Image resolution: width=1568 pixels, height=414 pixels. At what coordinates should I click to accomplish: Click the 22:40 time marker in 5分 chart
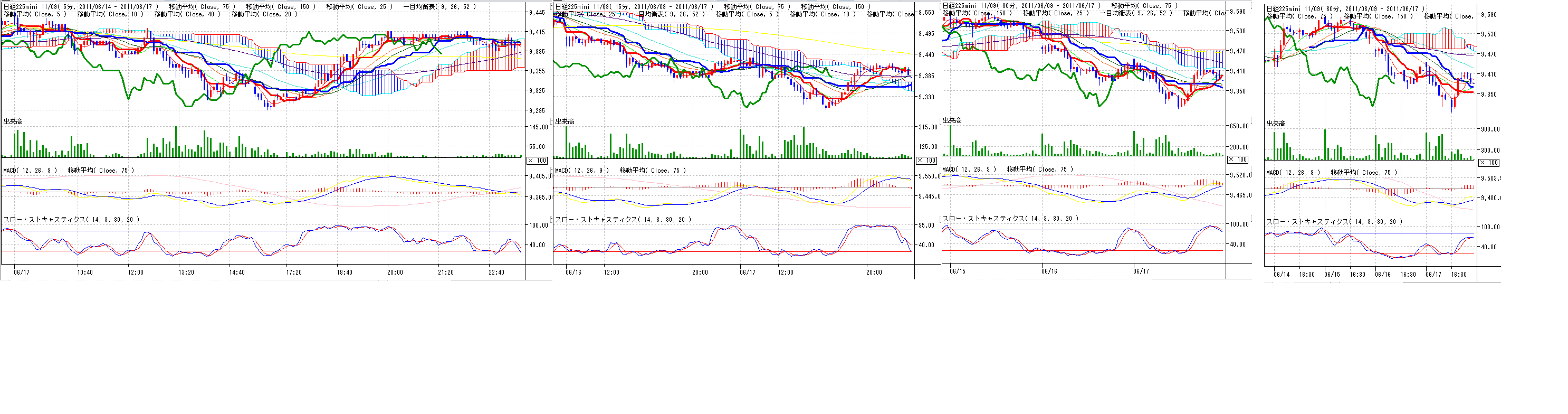496,272
